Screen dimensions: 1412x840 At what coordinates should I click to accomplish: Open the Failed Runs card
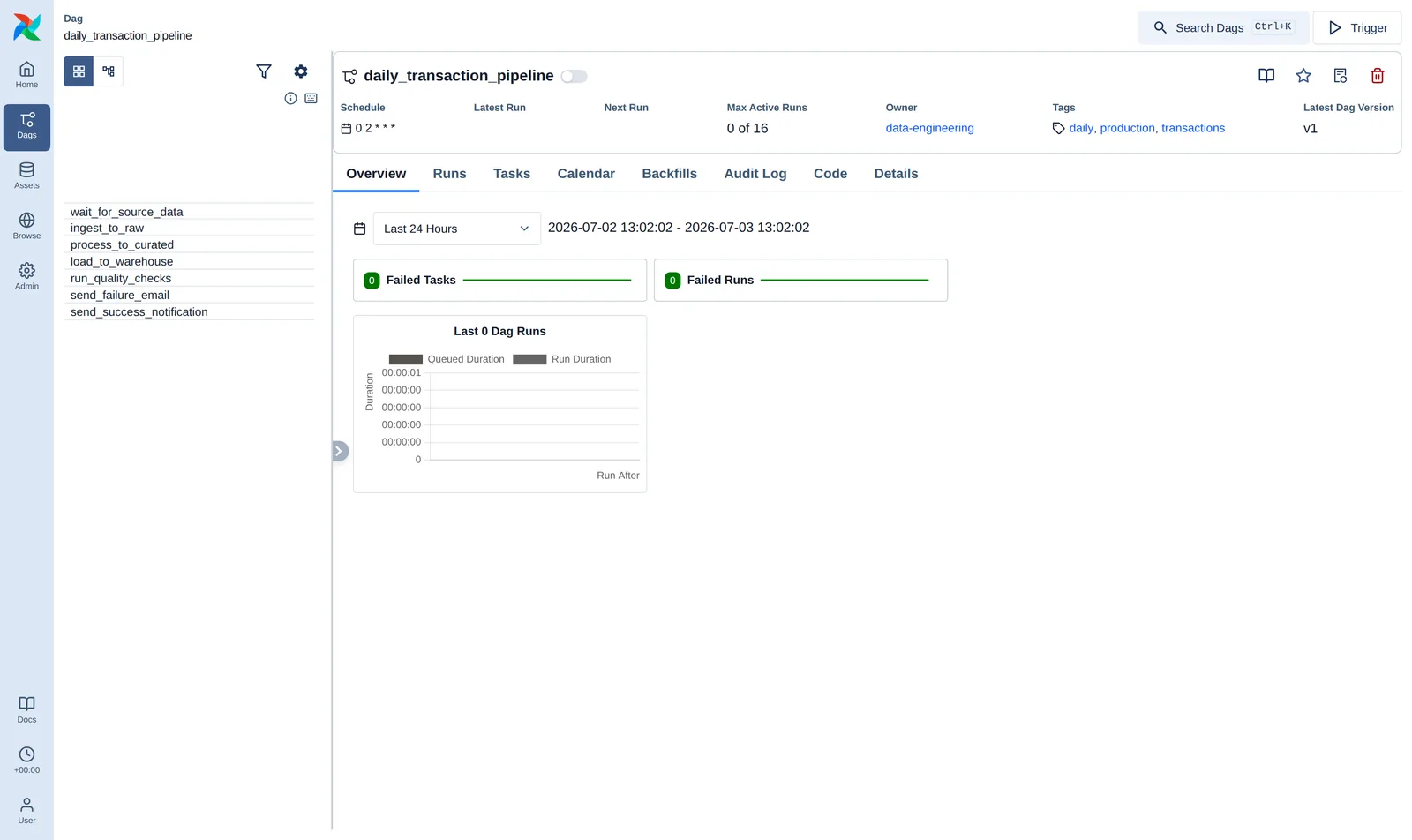pyautogui.click(x=800, y=281)
